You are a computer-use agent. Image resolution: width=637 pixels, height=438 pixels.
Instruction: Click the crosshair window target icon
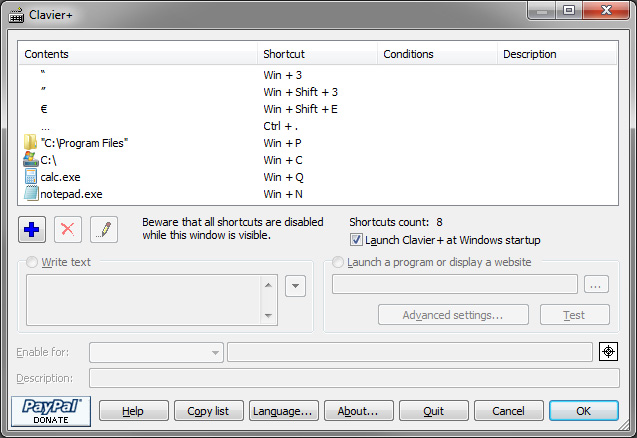tap(608, 351)
